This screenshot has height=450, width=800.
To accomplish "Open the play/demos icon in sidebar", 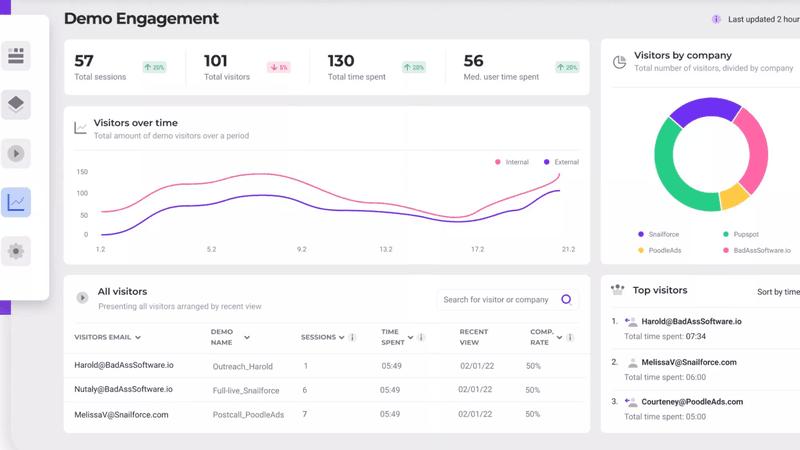I will coord(16,153).
